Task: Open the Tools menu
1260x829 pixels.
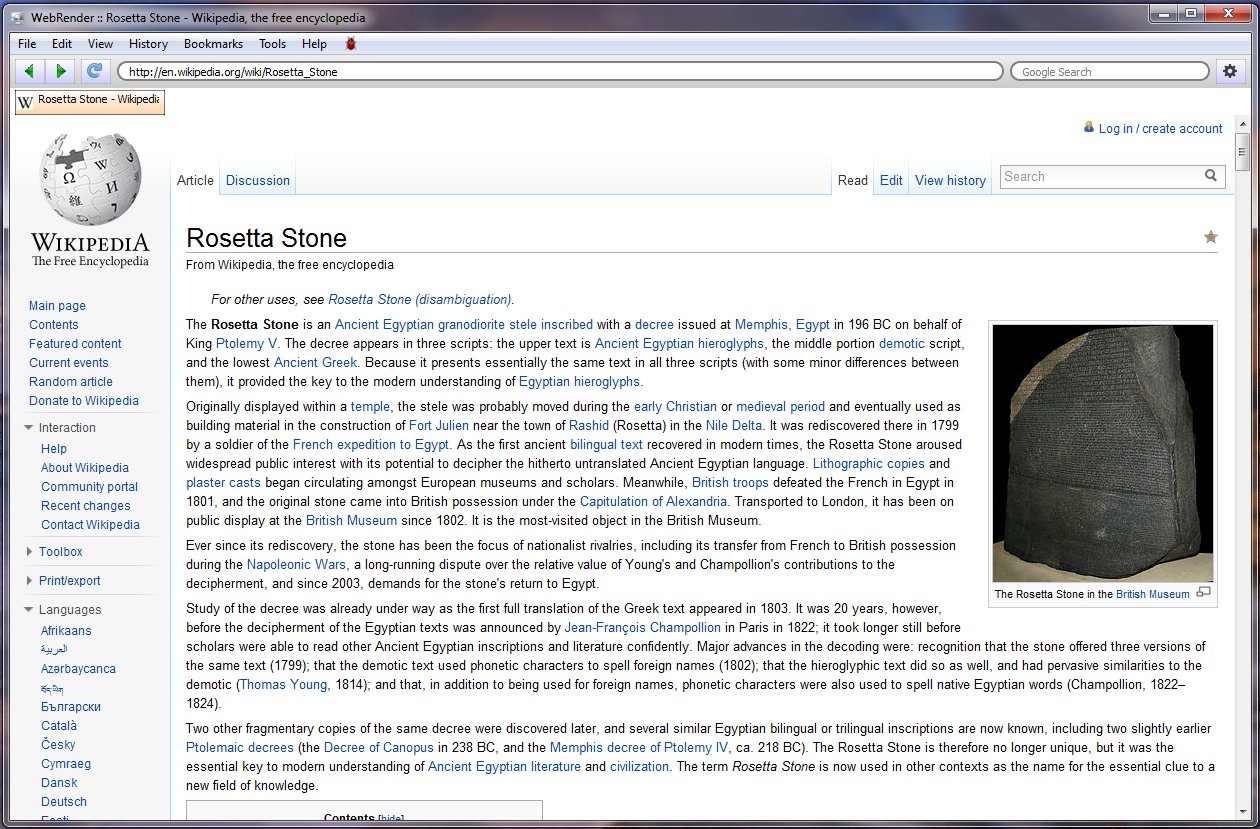Action: point(272,44)
